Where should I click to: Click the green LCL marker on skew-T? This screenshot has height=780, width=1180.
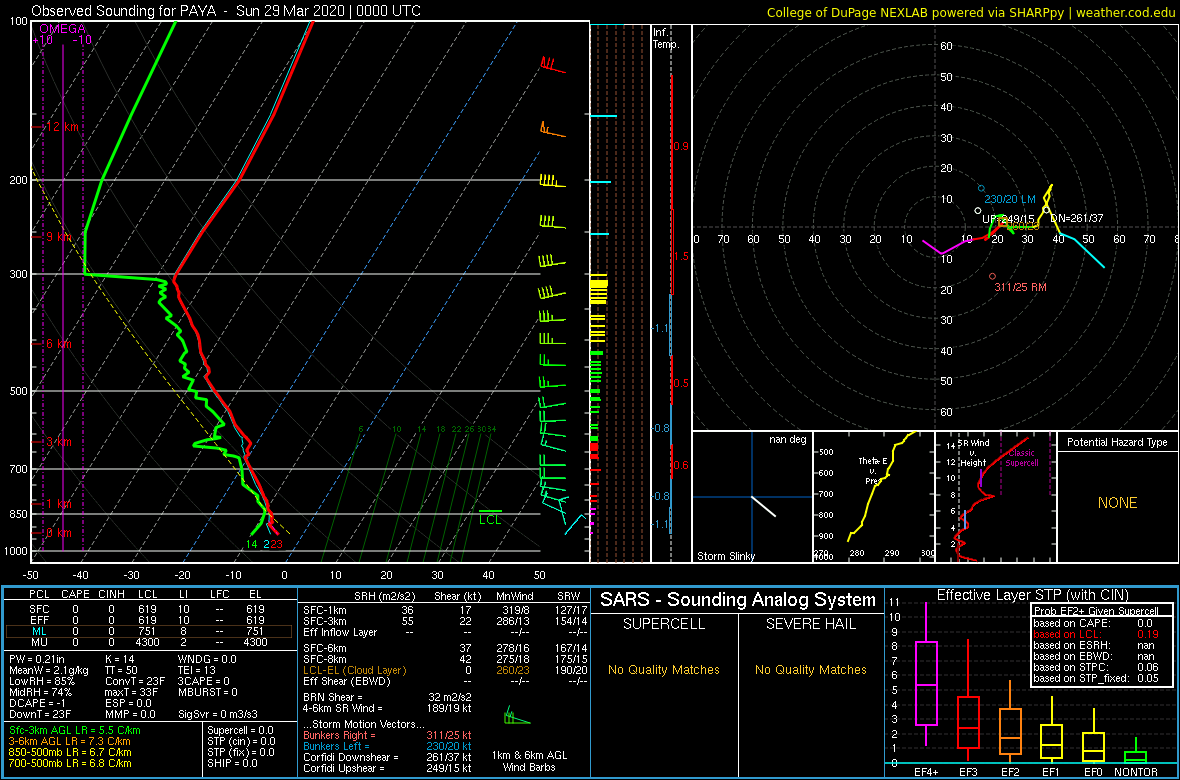[490, 516]
